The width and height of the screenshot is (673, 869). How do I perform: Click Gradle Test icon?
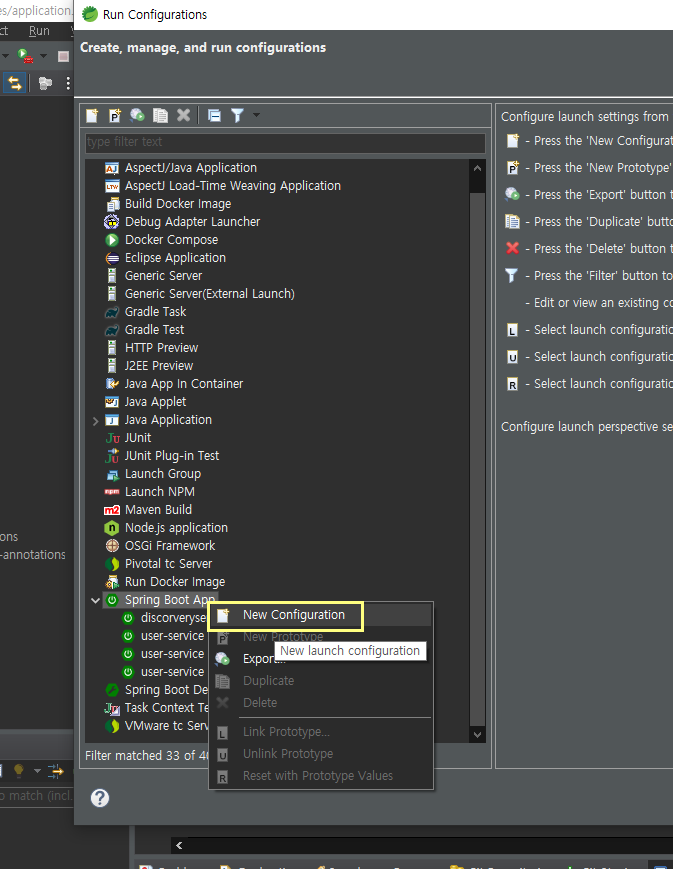[x=112, y=330]
